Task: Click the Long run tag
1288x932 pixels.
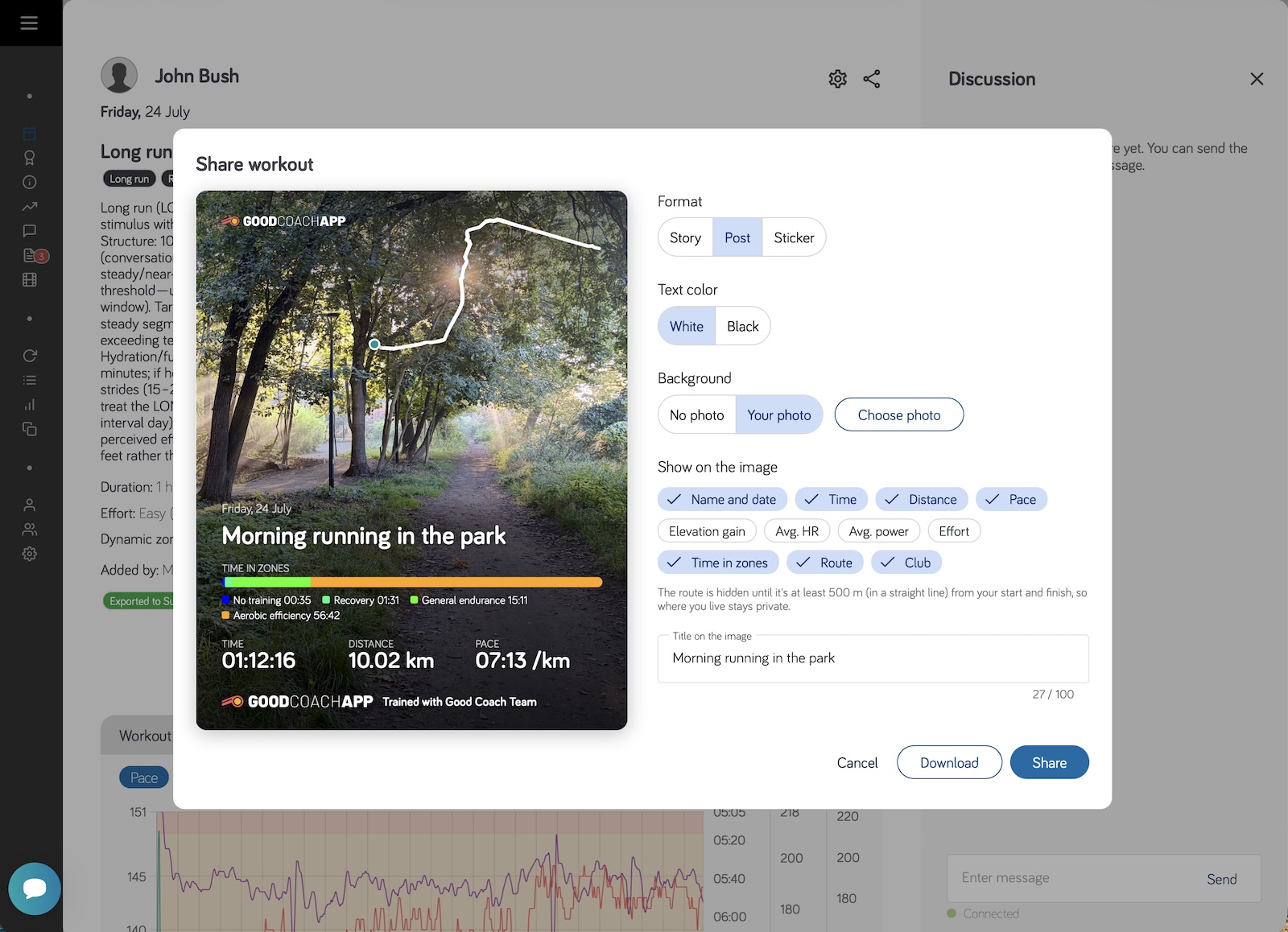Action: click(130, 179)
